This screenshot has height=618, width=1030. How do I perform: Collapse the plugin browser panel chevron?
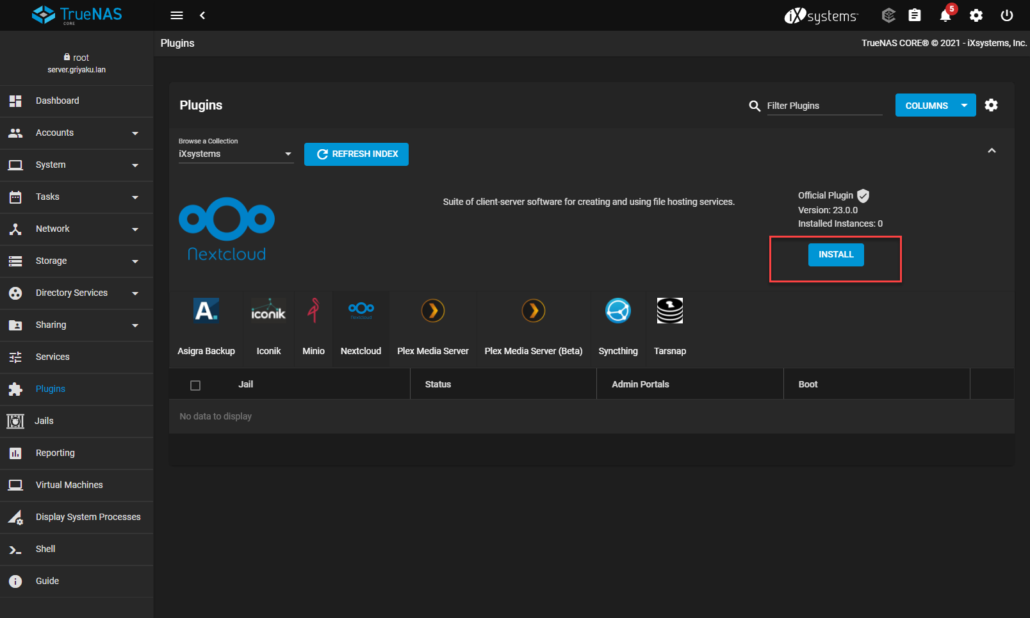point(992,151)
